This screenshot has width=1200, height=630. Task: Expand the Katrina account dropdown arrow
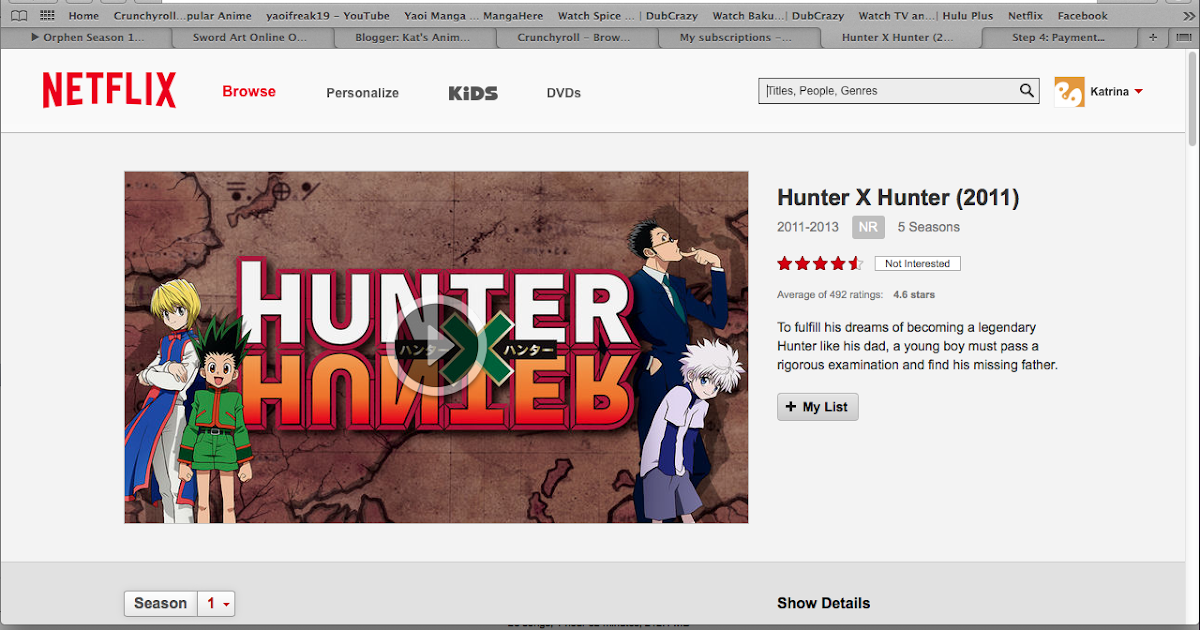coord(1138,92)
